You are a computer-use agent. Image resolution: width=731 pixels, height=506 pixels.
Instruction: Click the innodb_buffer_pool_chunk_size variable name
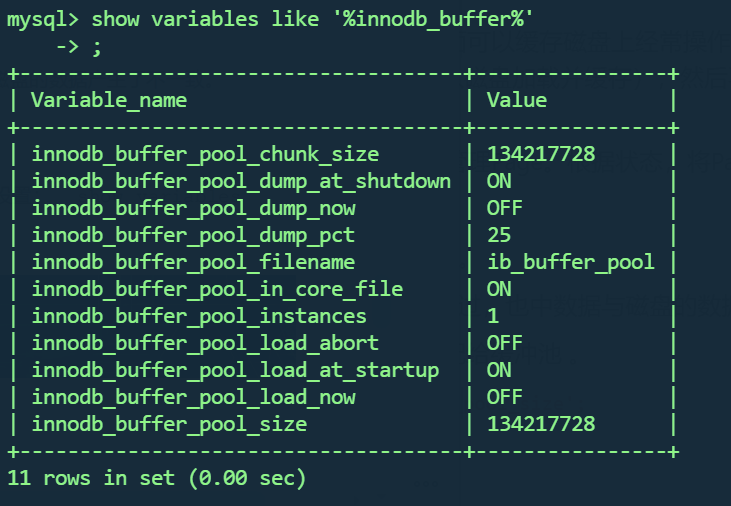pos(205,154)
